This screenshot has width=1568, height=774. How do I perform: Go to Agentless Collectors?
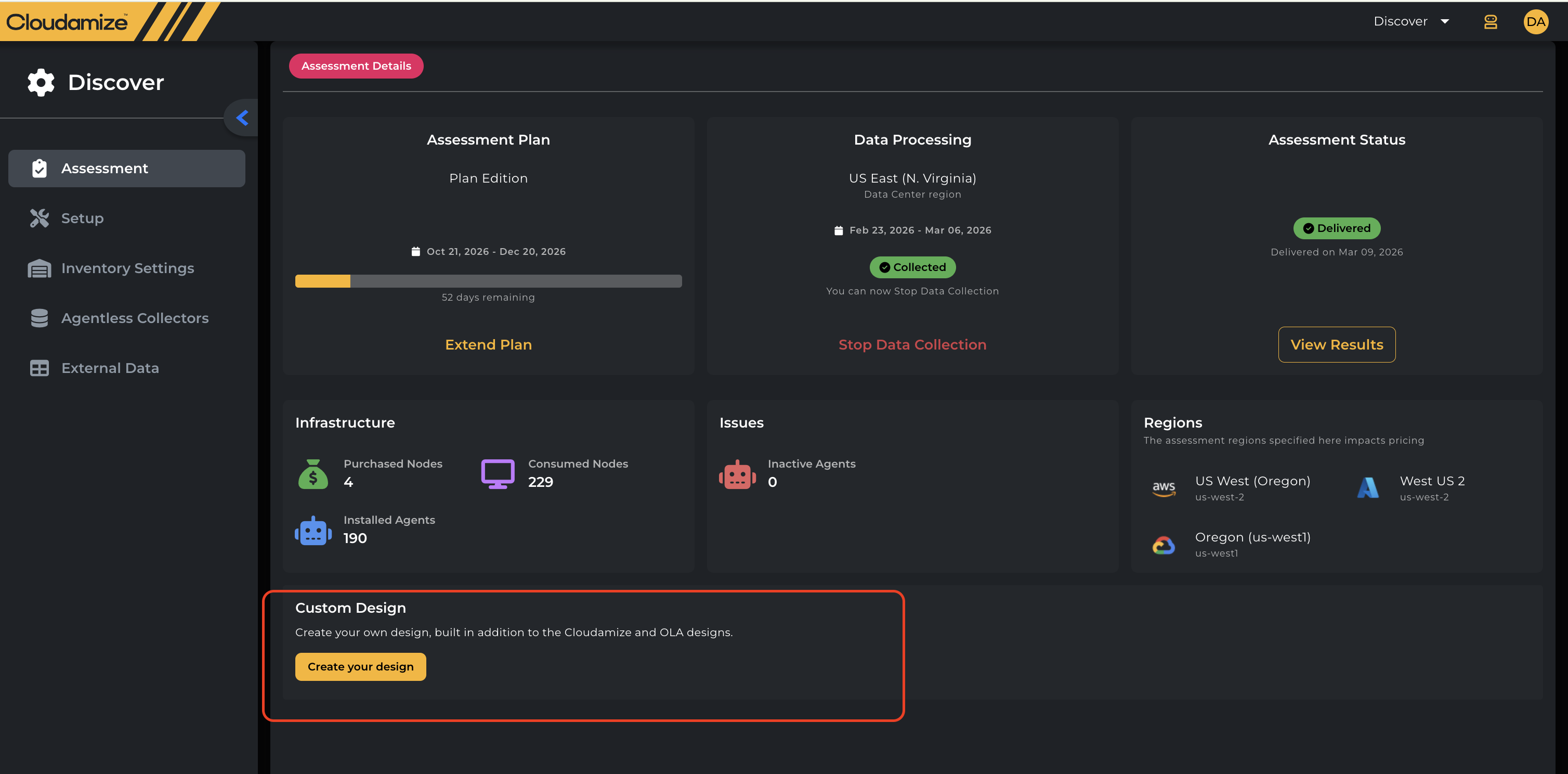pyautogui.click(x=127, y=318)
